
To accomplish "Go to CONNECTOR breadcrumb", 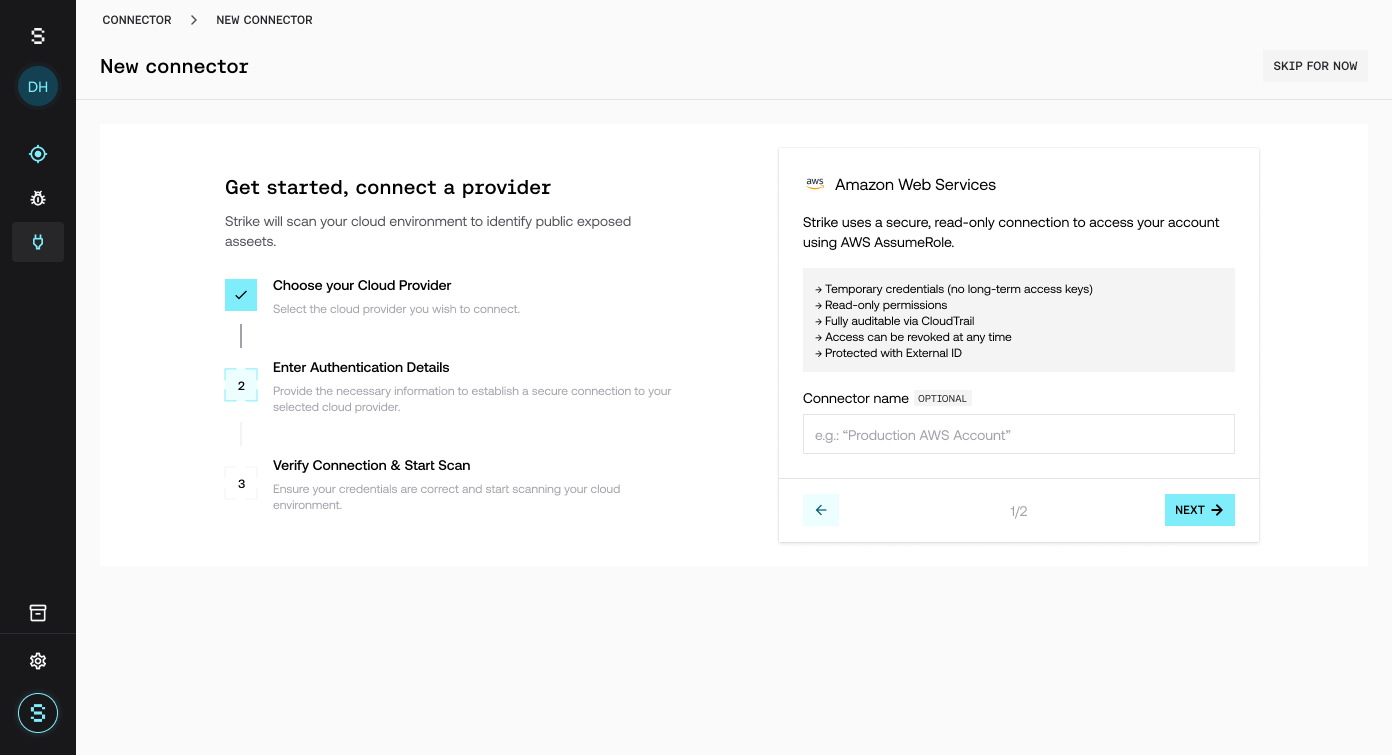I will click(x=137, y=20).
